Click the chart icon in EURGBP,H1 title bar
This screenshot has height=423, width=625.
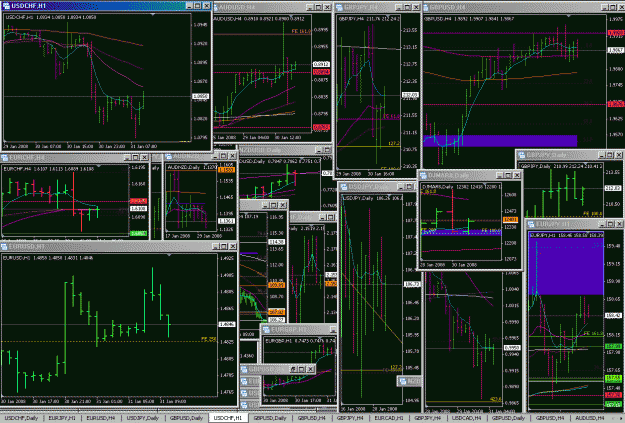click(266, 329)
